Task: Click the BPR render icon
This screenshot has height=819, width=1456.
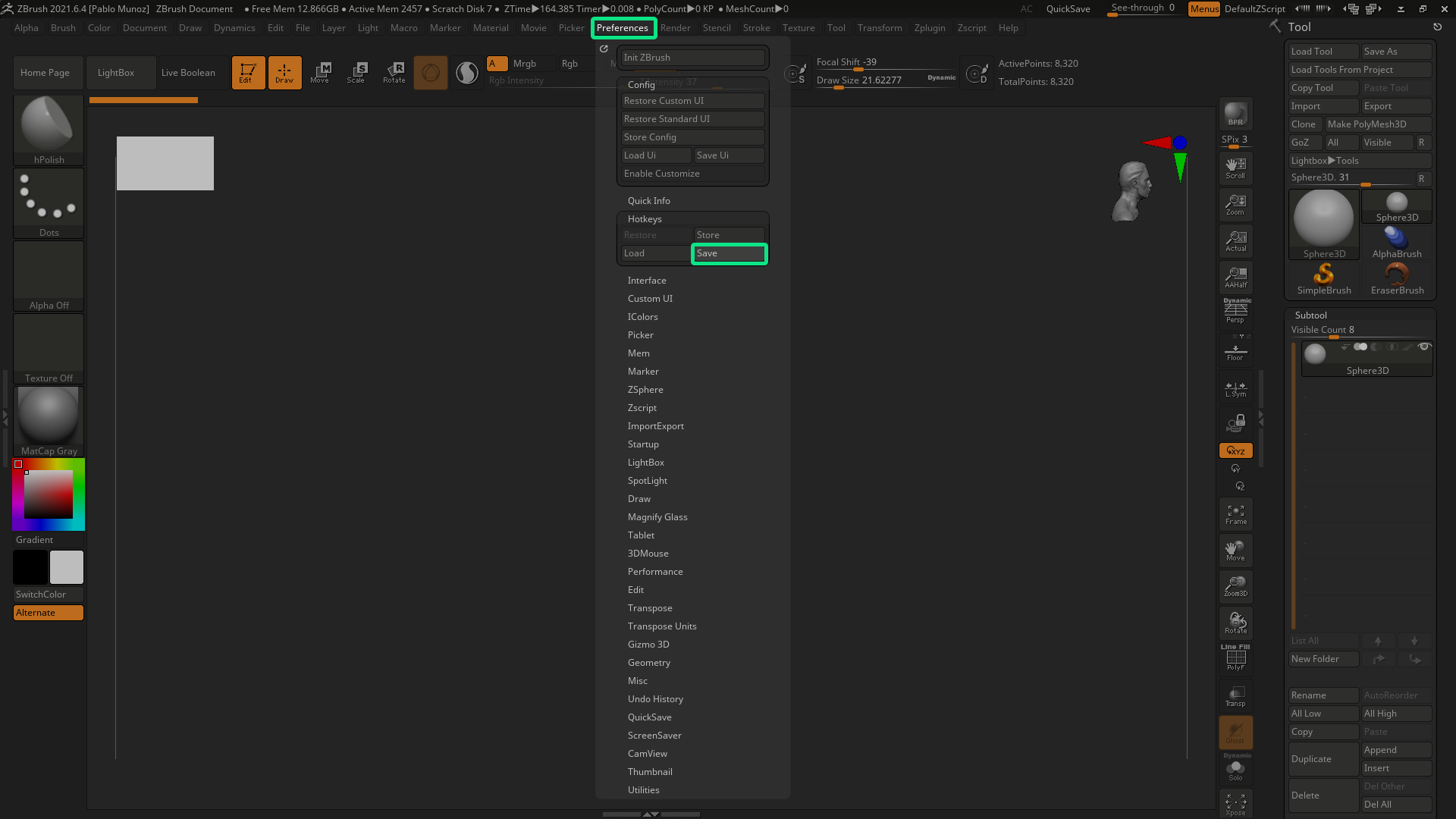Action: coord(1235,114)
